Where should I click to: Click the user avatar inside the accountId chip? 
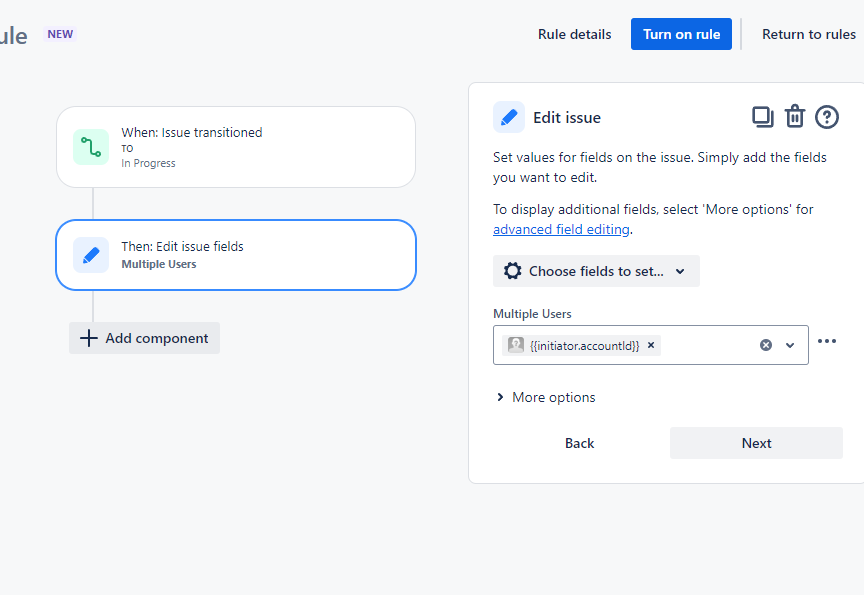tap(515, 345)
